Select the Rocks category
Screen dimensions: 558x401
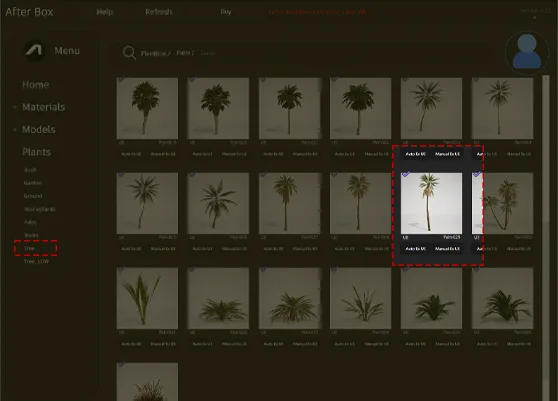click(31, 235)
